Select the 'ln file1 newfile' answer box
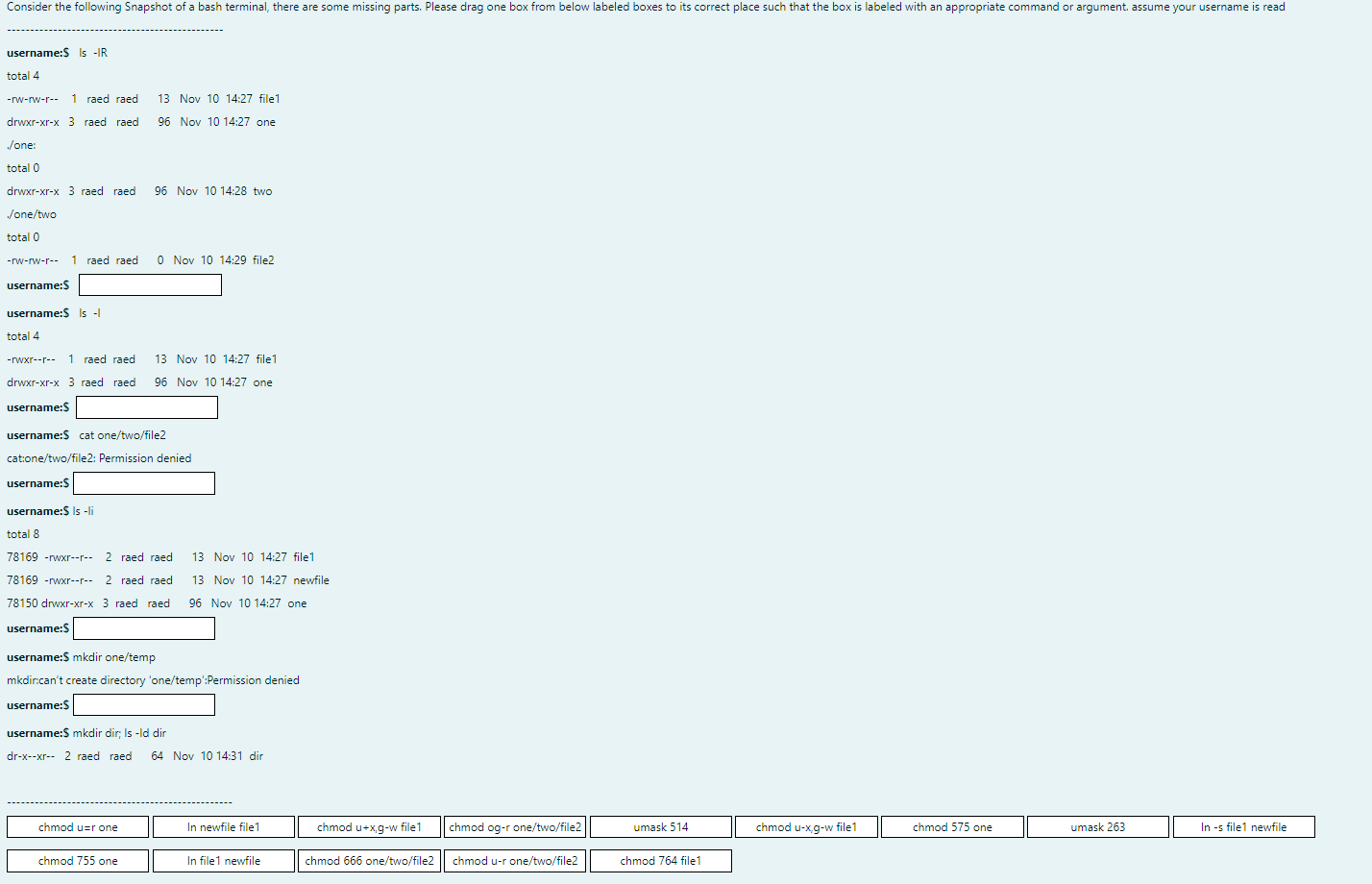 [x=223, y=861]
